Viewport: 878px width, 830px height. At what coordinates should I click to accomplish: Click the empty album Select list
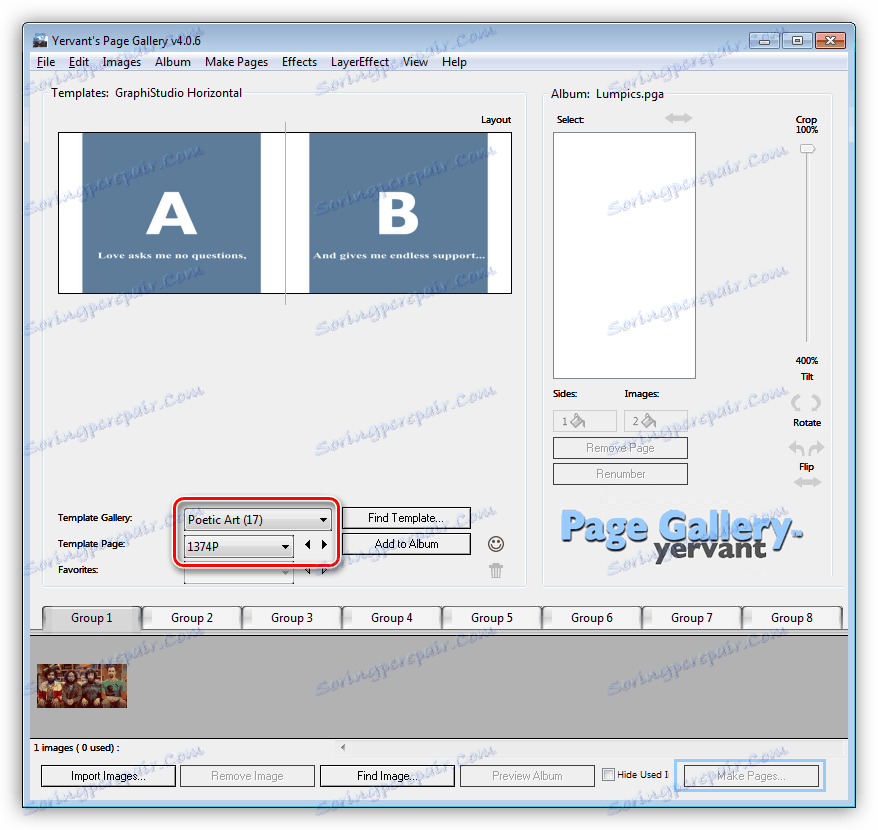(624, 255)
